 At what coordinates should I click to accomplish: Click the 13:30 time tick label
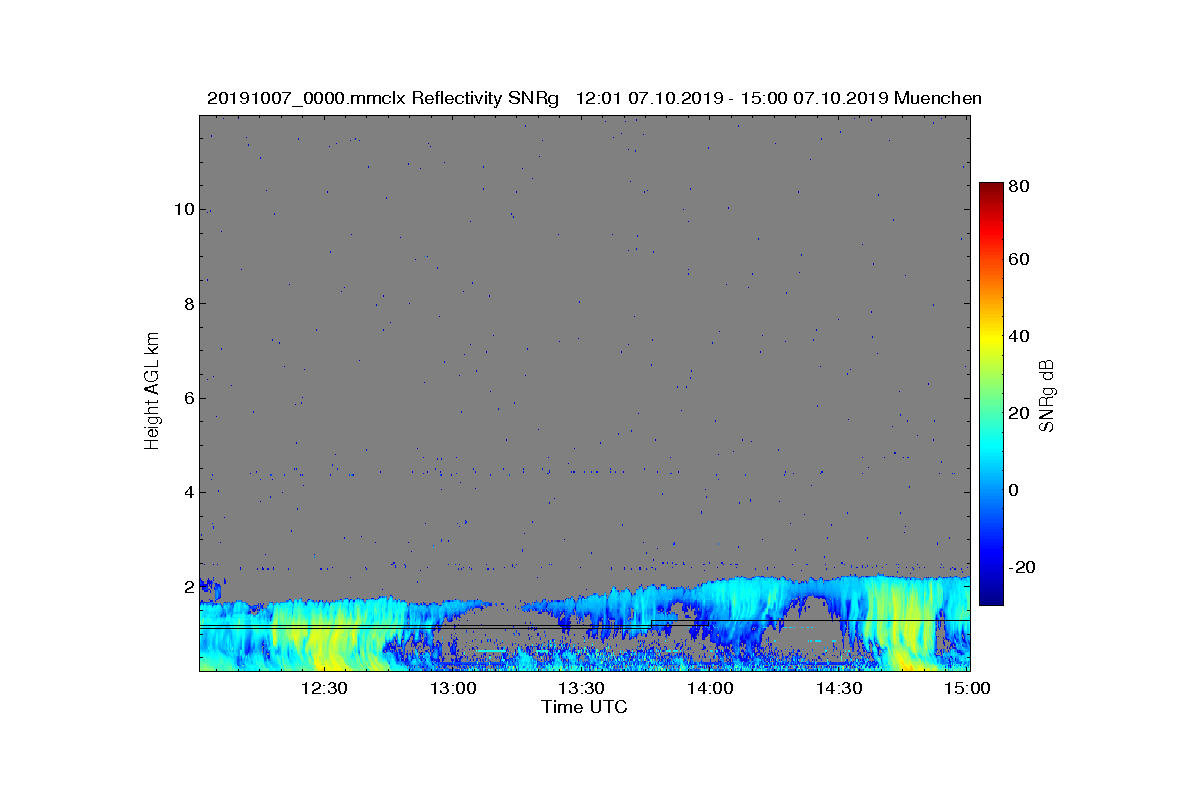click(x=580, y=688)
